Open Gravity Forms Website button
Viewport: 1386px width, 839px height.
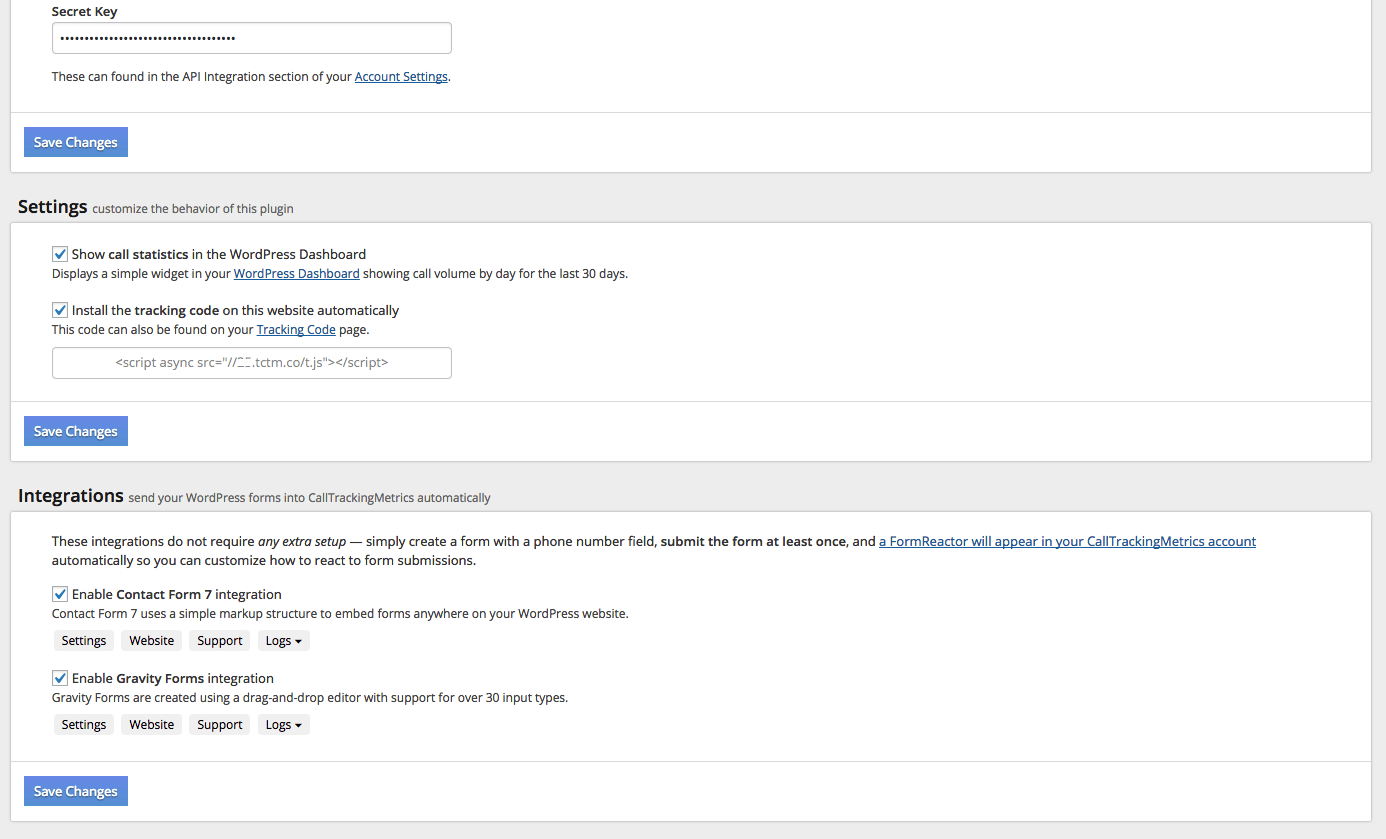(x=152, y=724)
